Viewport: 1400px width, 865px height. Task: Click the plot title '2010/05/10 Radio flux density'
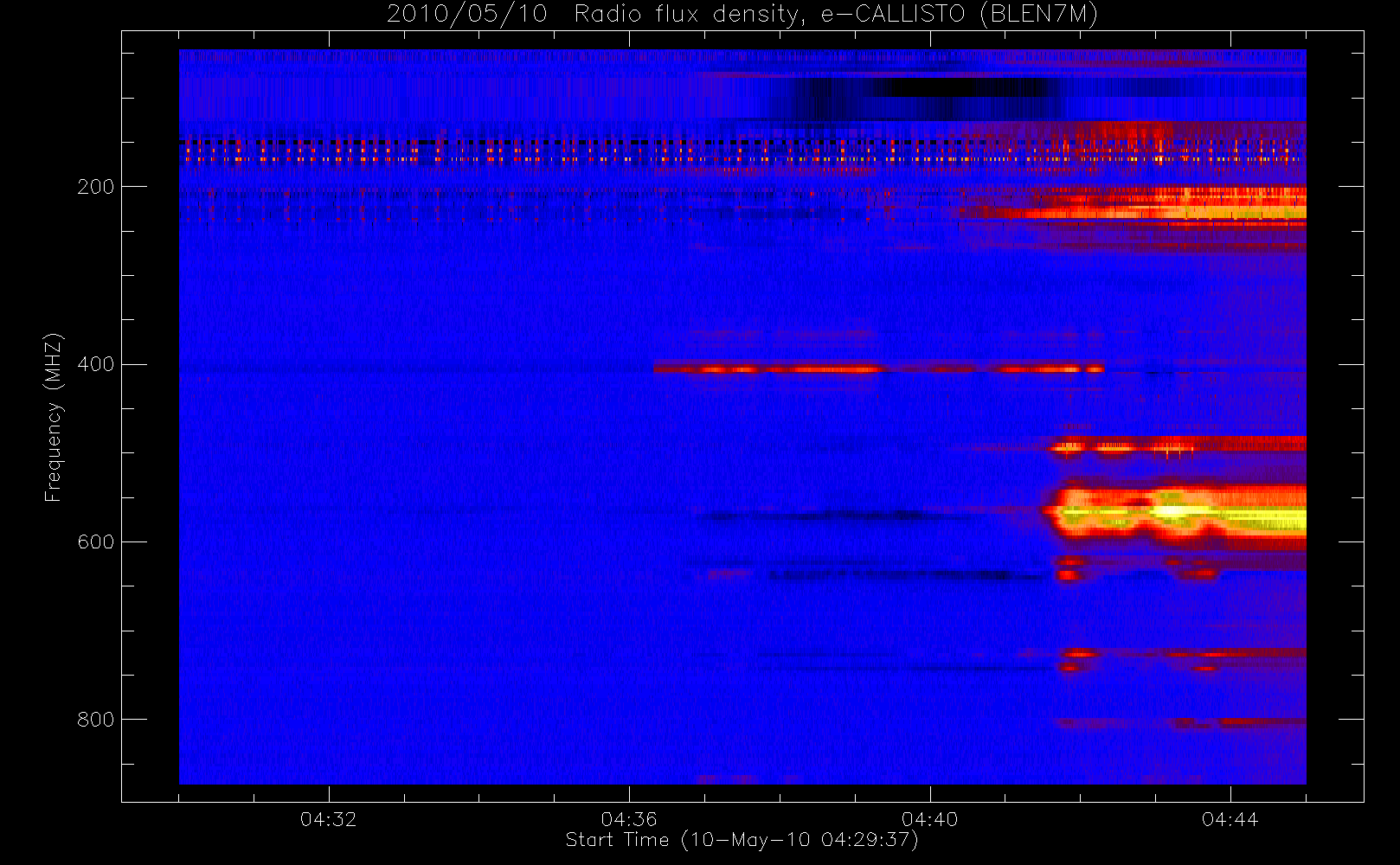pos(742,14)
